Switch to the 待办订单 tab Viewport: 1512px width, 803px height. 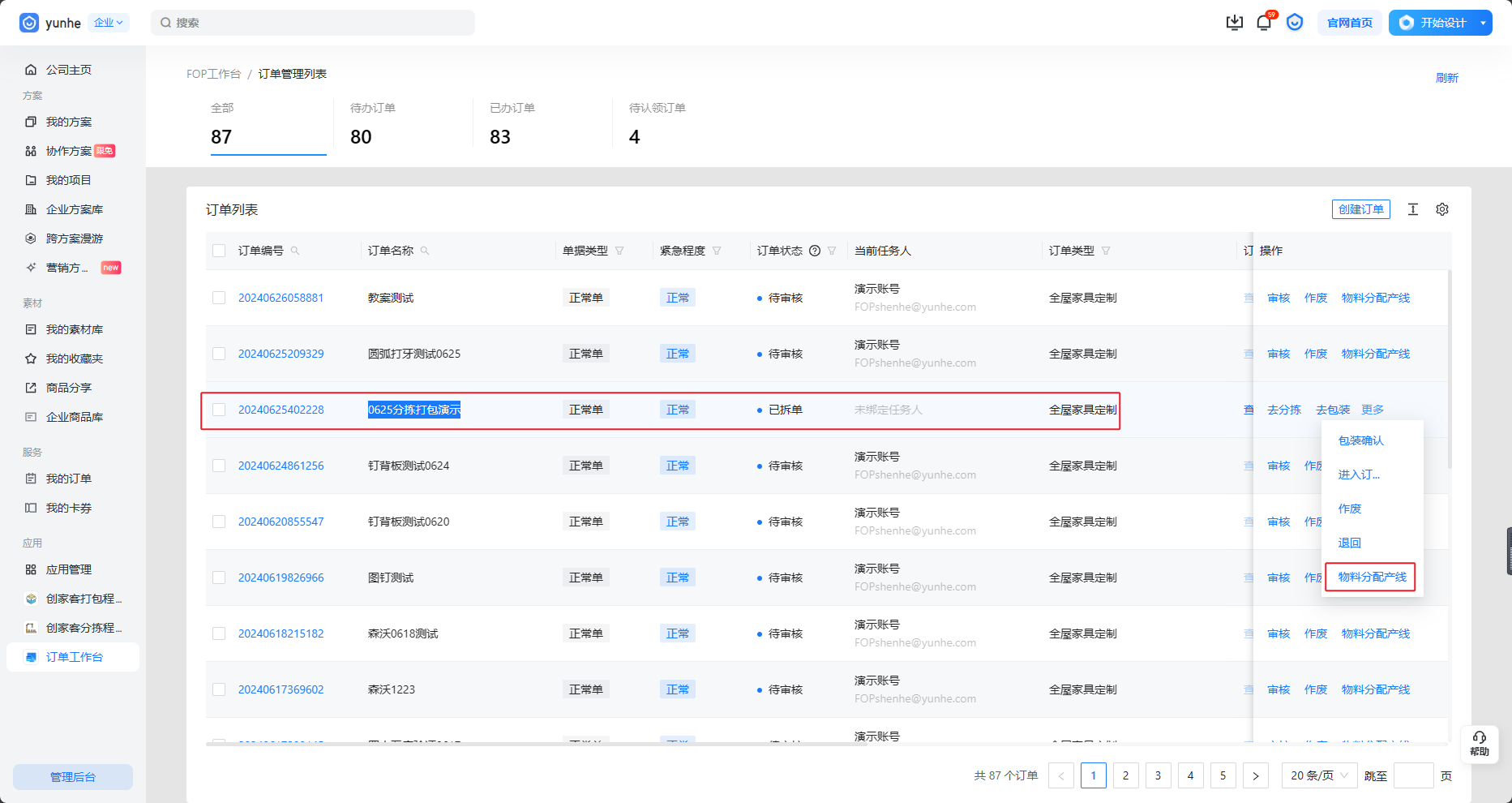coord(372,126)
